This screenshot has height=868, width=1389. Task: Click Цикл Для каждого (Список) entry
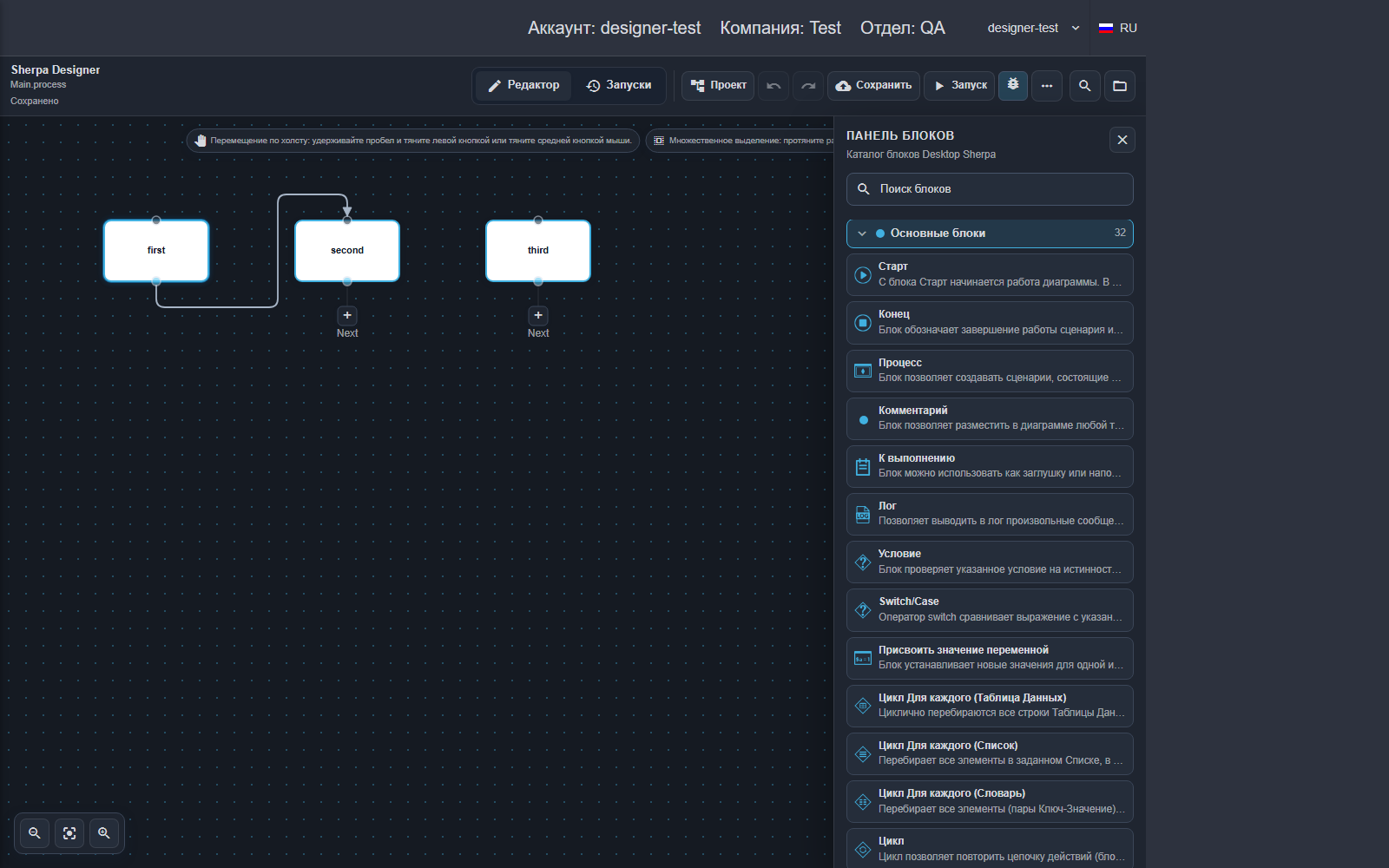[990, 753]
